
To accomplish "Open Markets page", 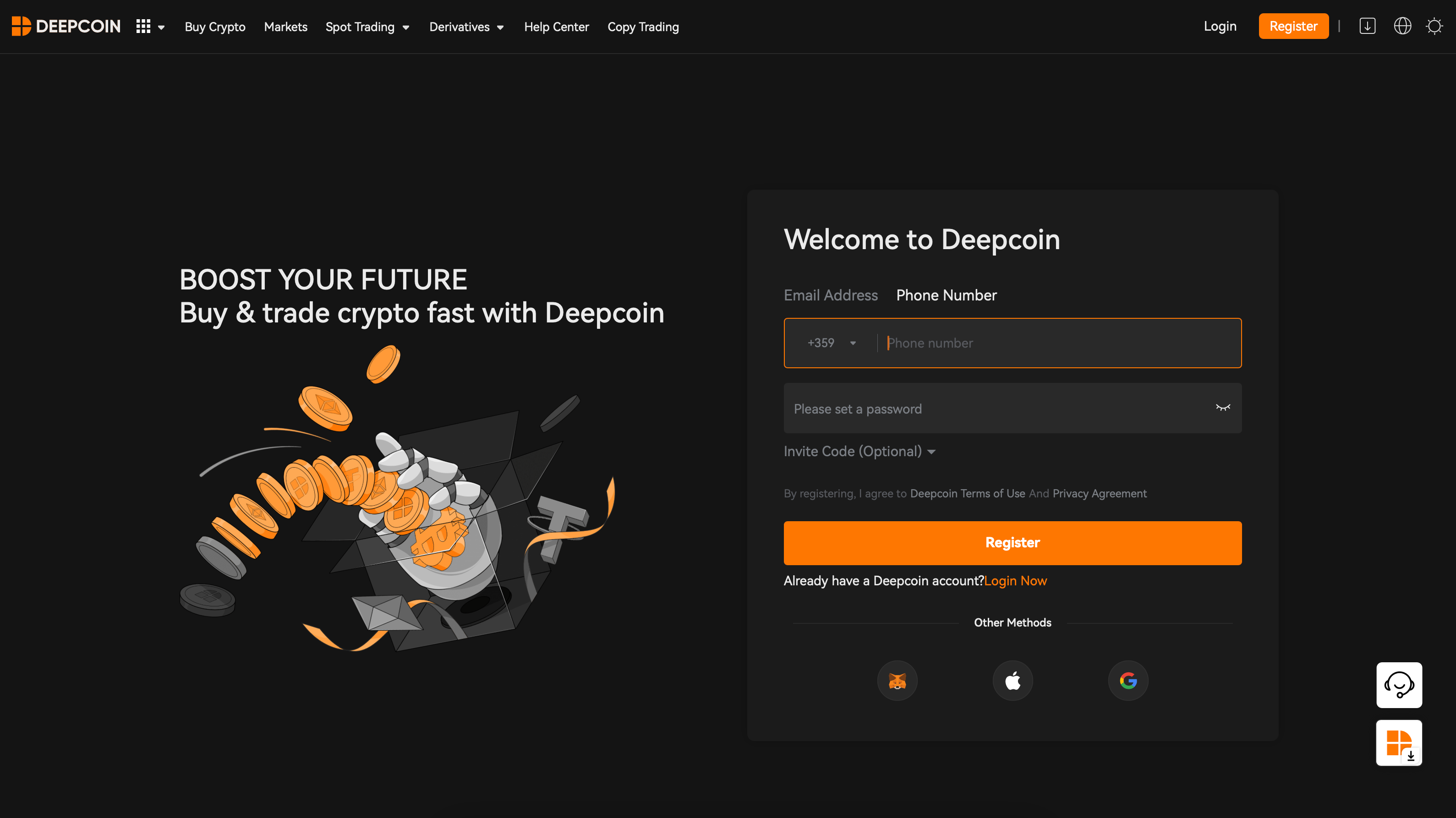I will pos(285,27).
